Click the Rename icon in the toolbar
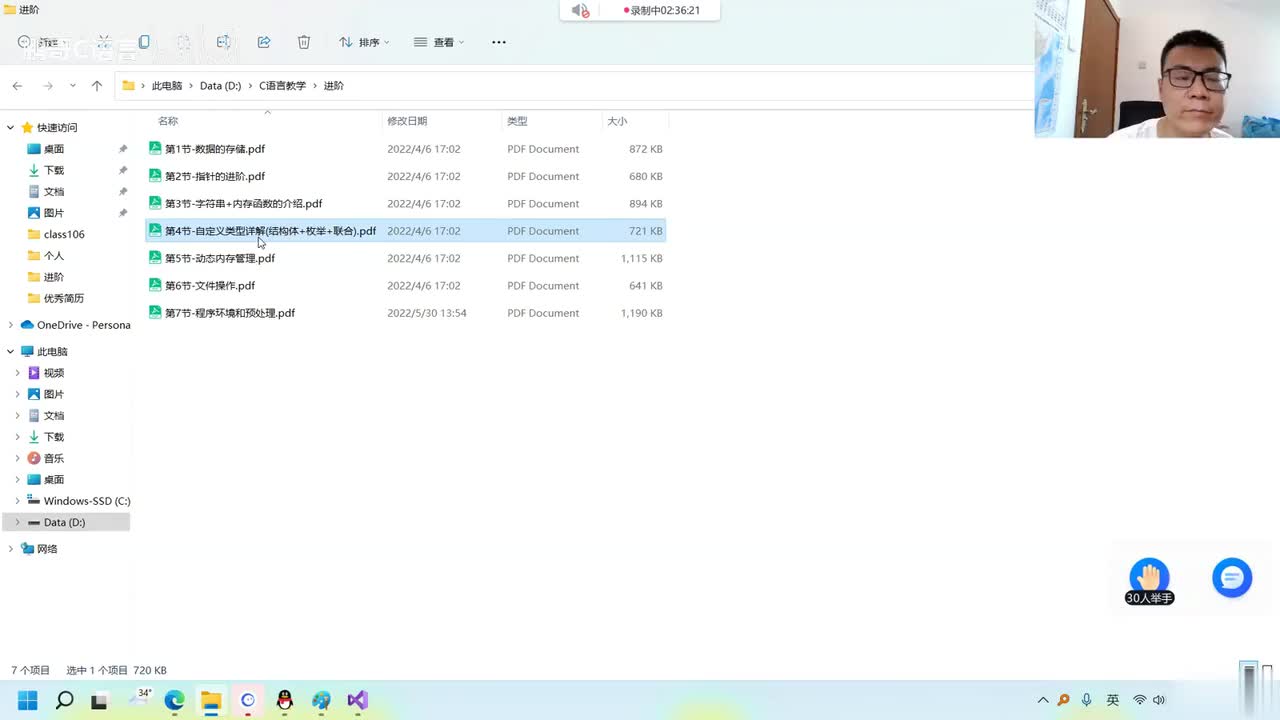The width and height of the screenshot is (1280, 720). 223,42
